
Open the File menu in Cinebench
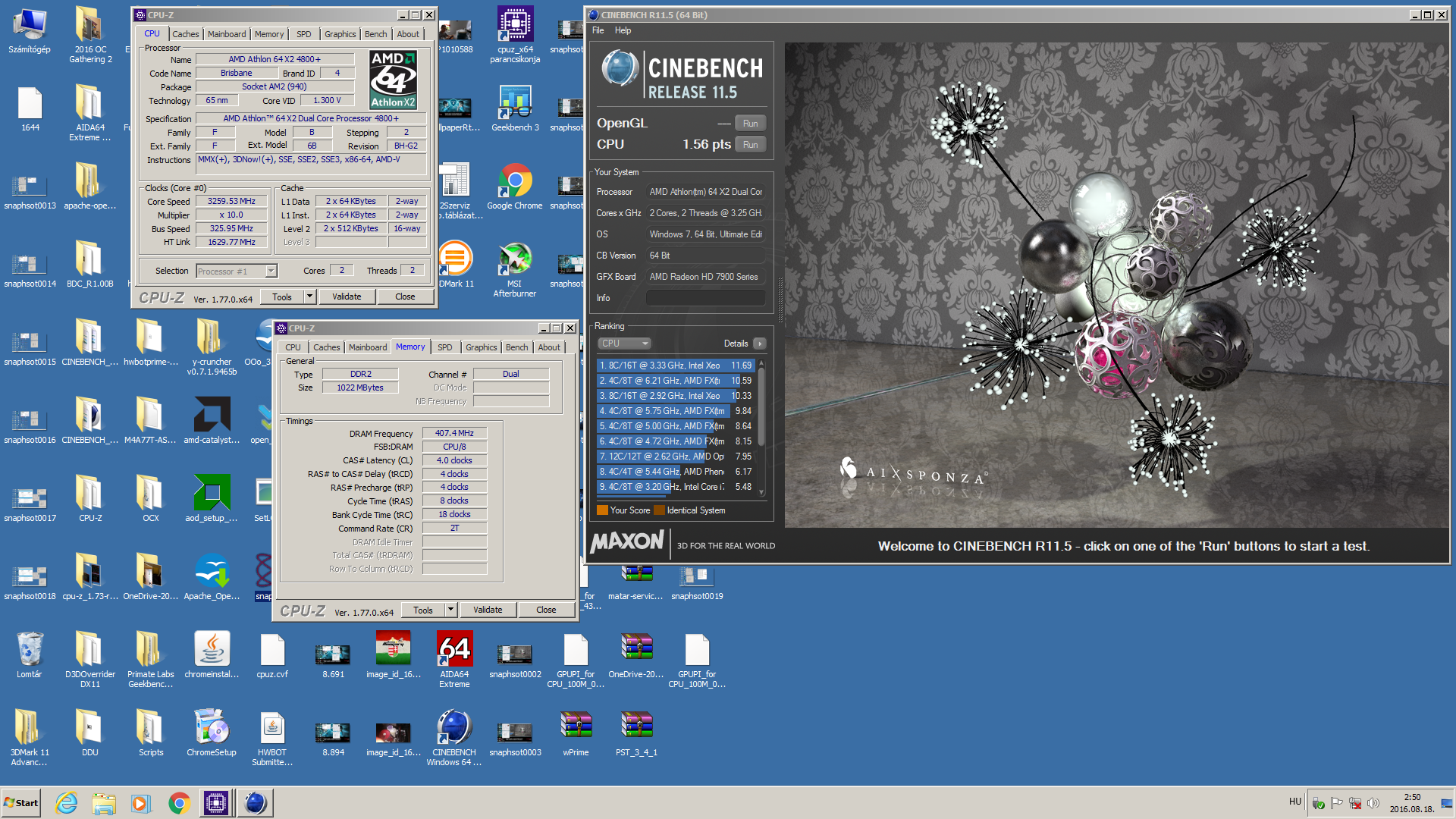point(598,30)
